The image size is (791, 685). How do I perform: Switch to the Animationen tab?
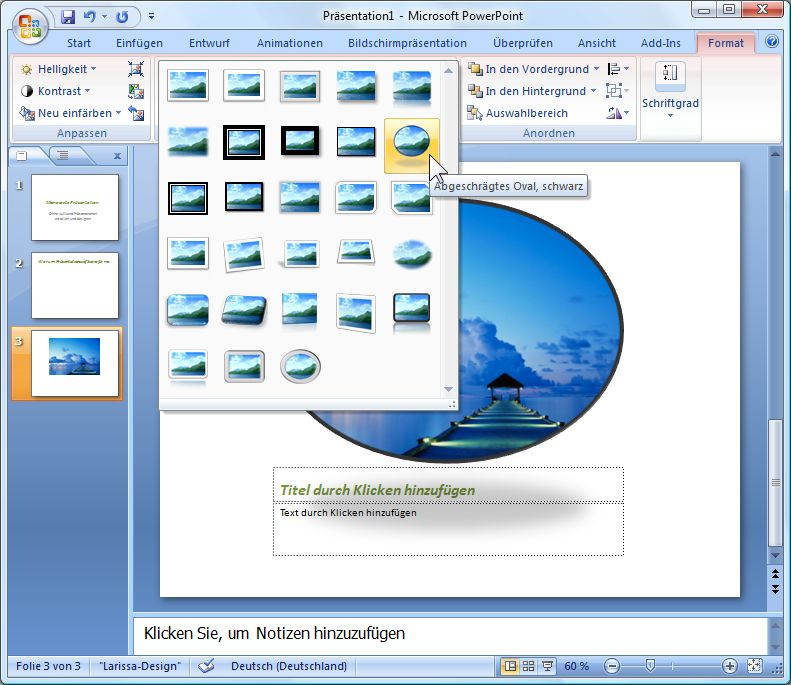[290, 43]
